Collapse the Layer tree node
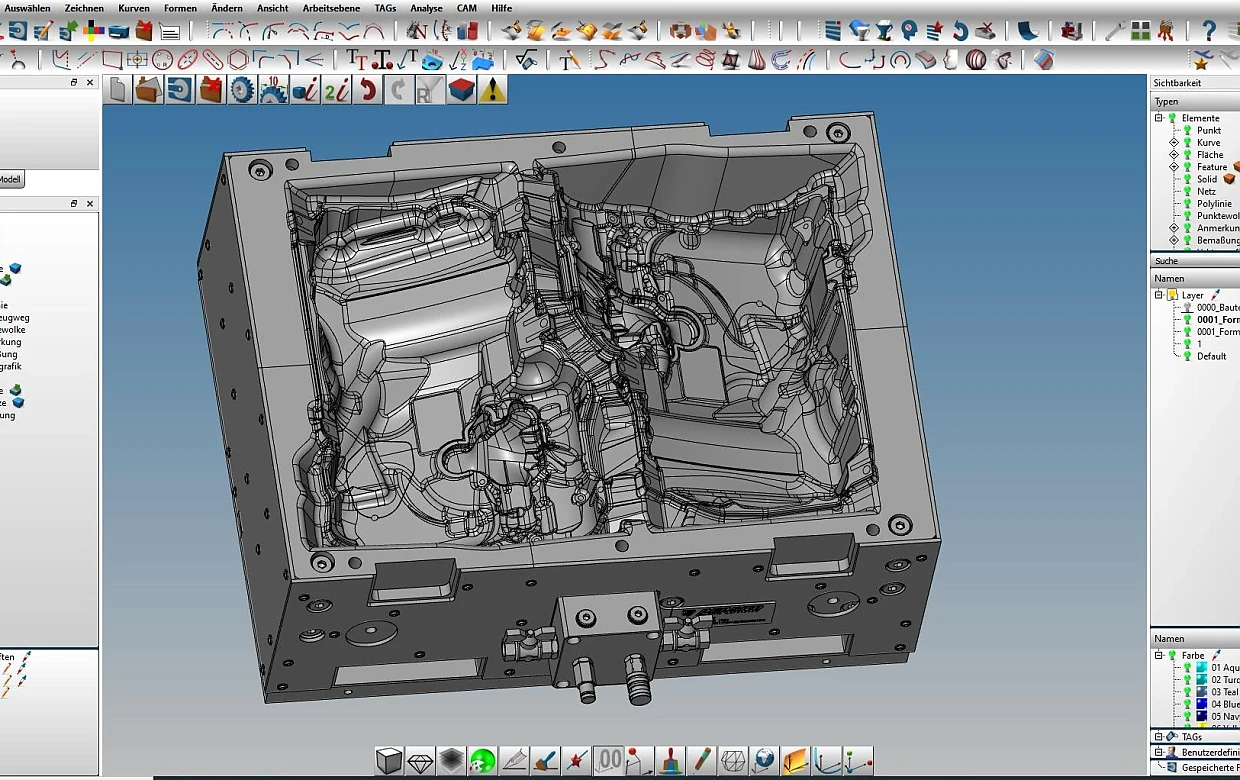The image size is (1240, 780). click(1159, 295)
